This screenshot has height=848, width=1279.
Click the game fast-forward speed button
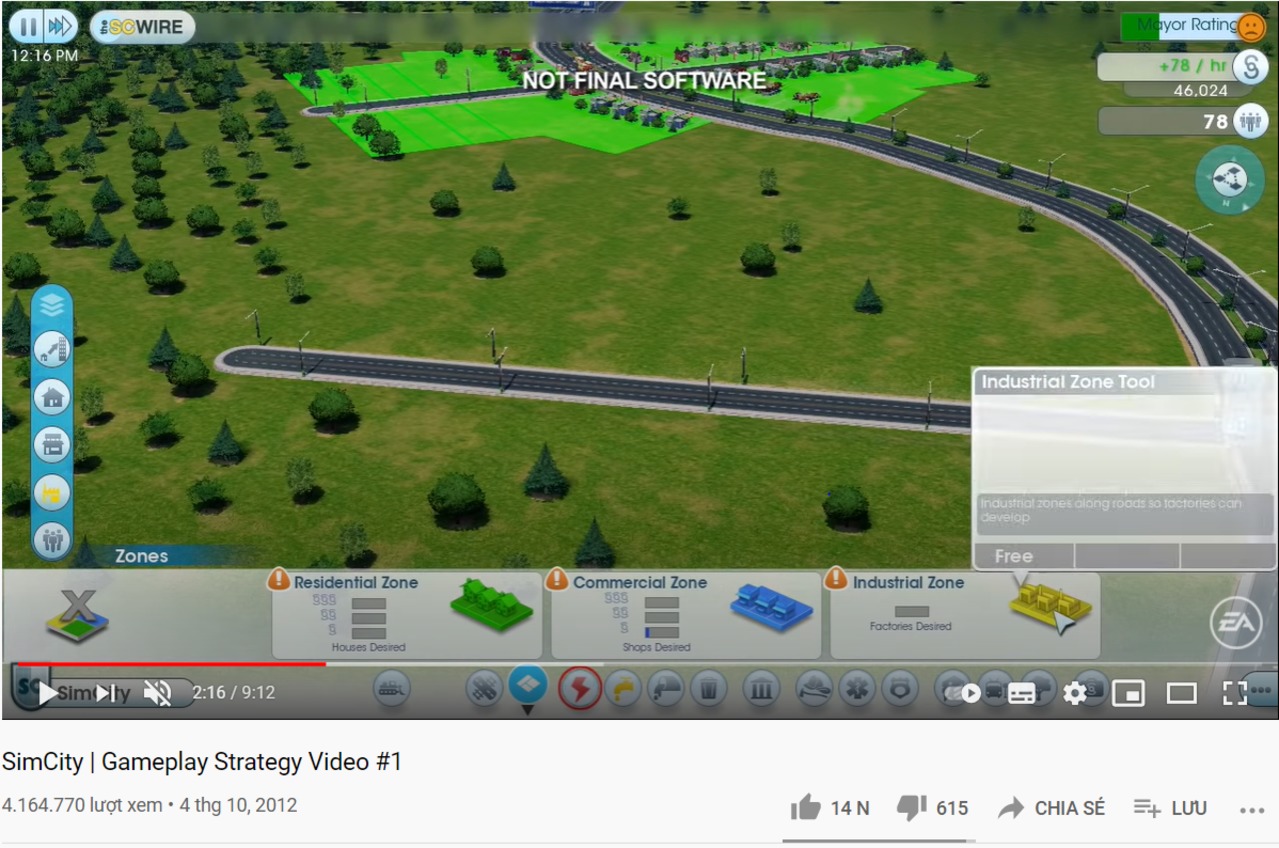(60, 26)
